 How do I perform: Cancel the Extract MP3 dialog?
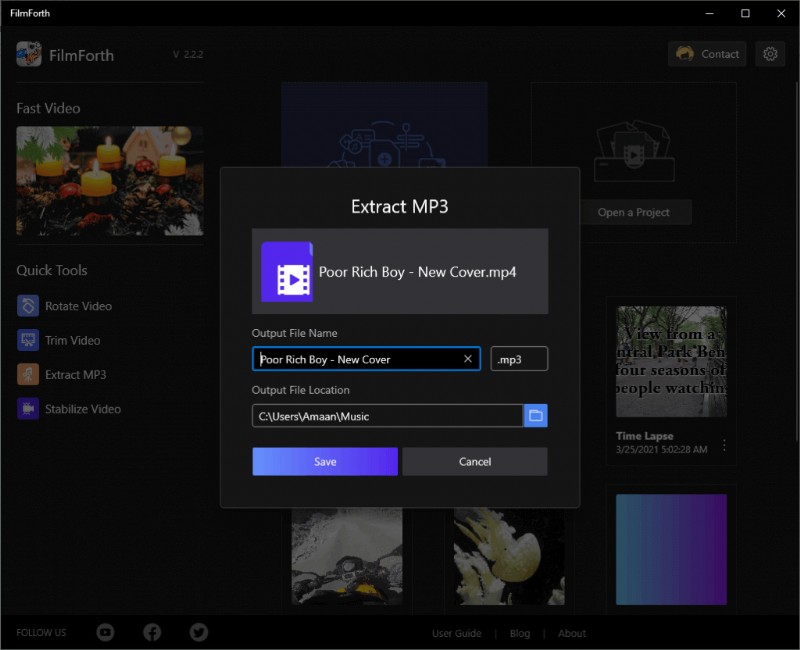[474, 461]
